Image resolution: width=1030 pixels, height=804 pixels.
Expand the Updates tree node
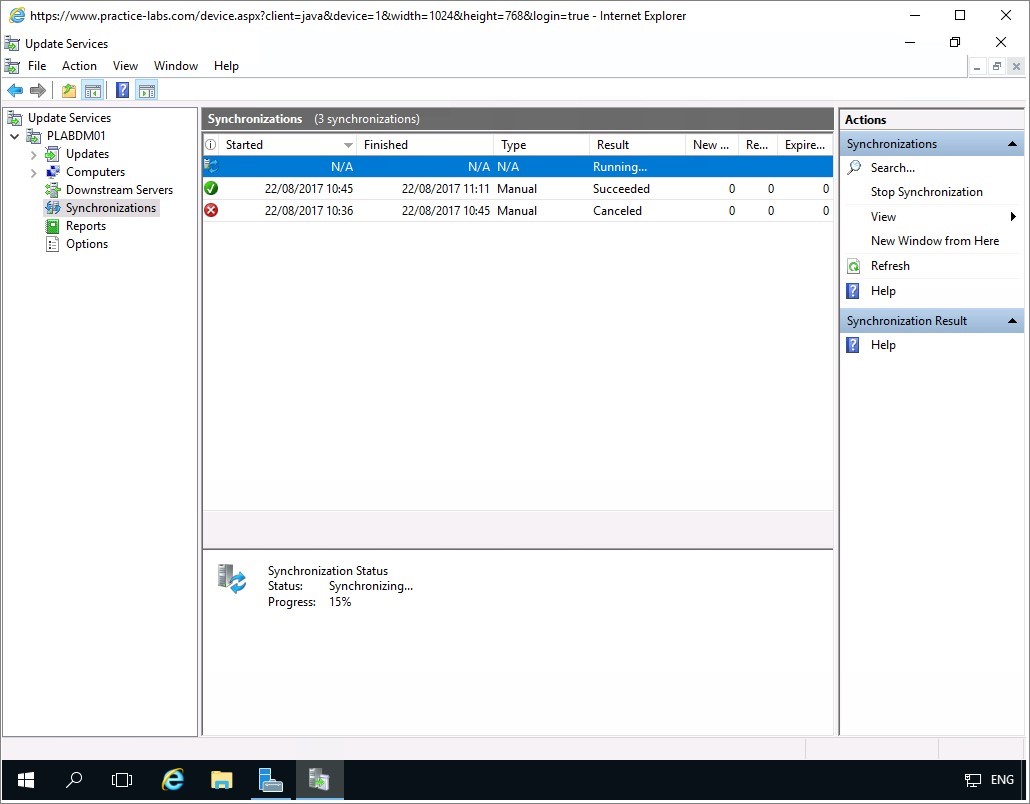[33, 155]
